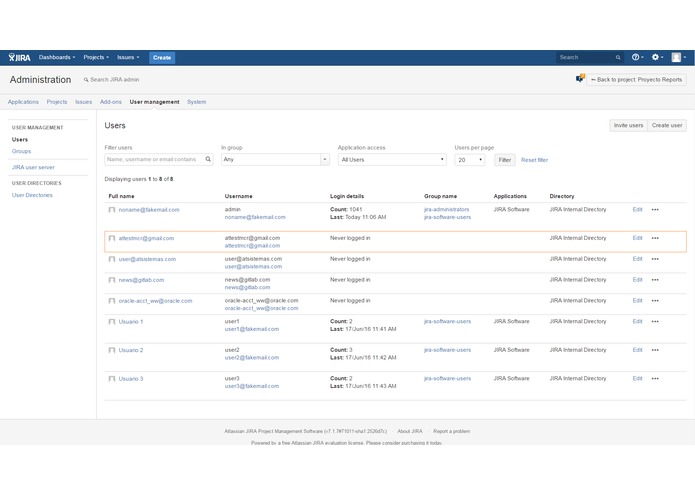
Task: Click the avatar icon beside Usuario 1
Action: pos(112,322)
